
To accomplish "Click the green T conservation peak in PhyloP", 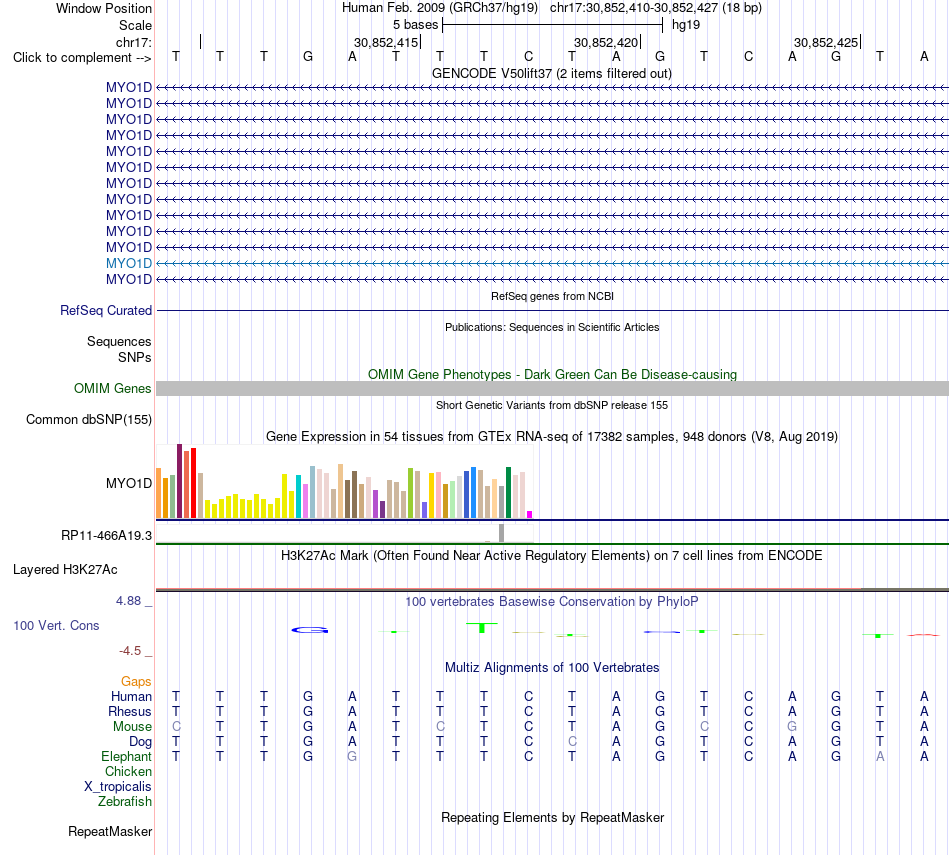I will (482, 628).
